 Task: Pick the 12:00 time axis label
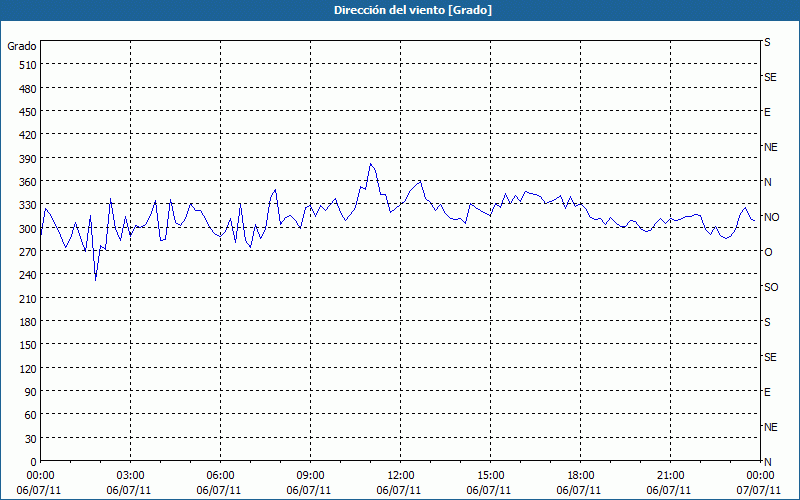(400, 475)
